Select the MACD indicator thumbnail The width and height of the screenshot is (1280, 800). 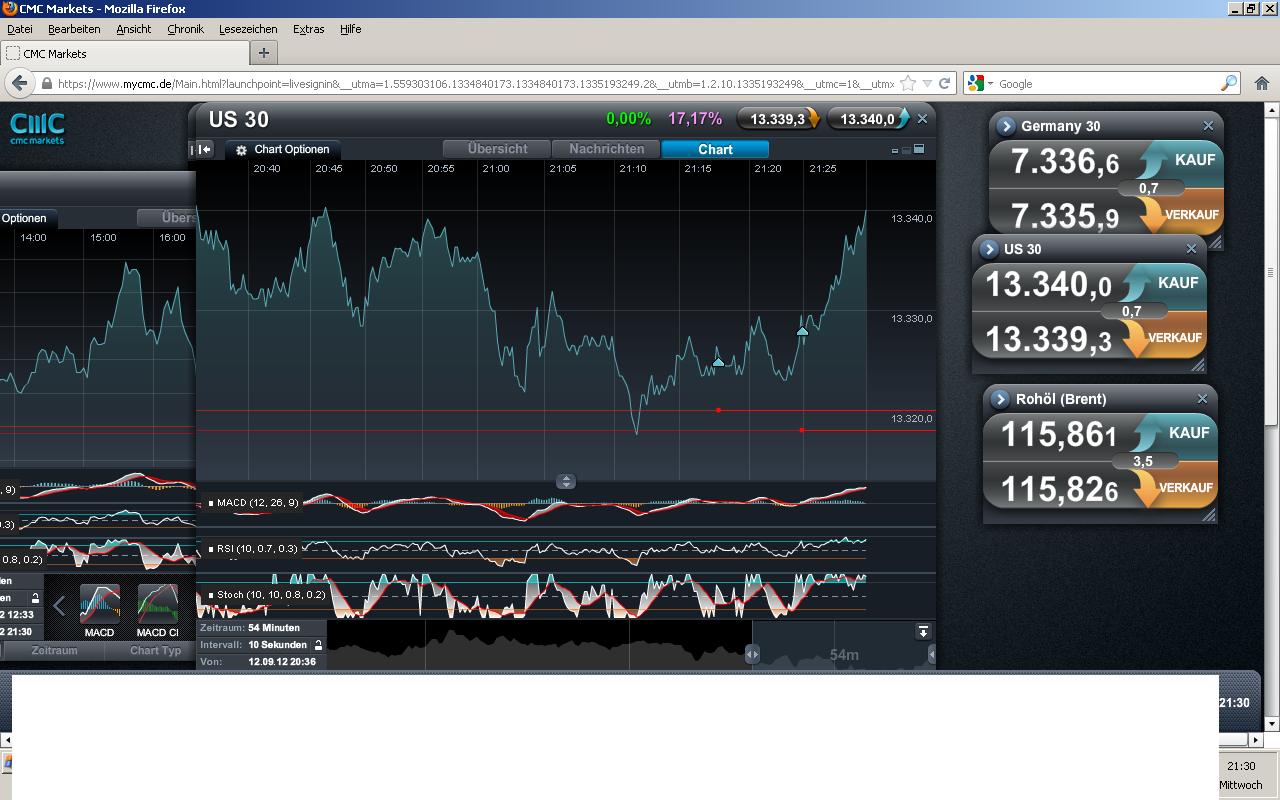[x=99, y=606]
